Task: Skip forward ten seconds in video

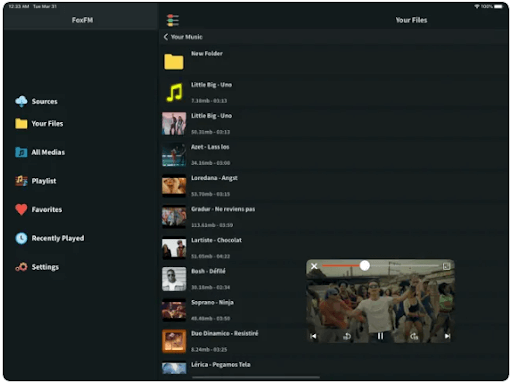Action: [x=414, y=336]
